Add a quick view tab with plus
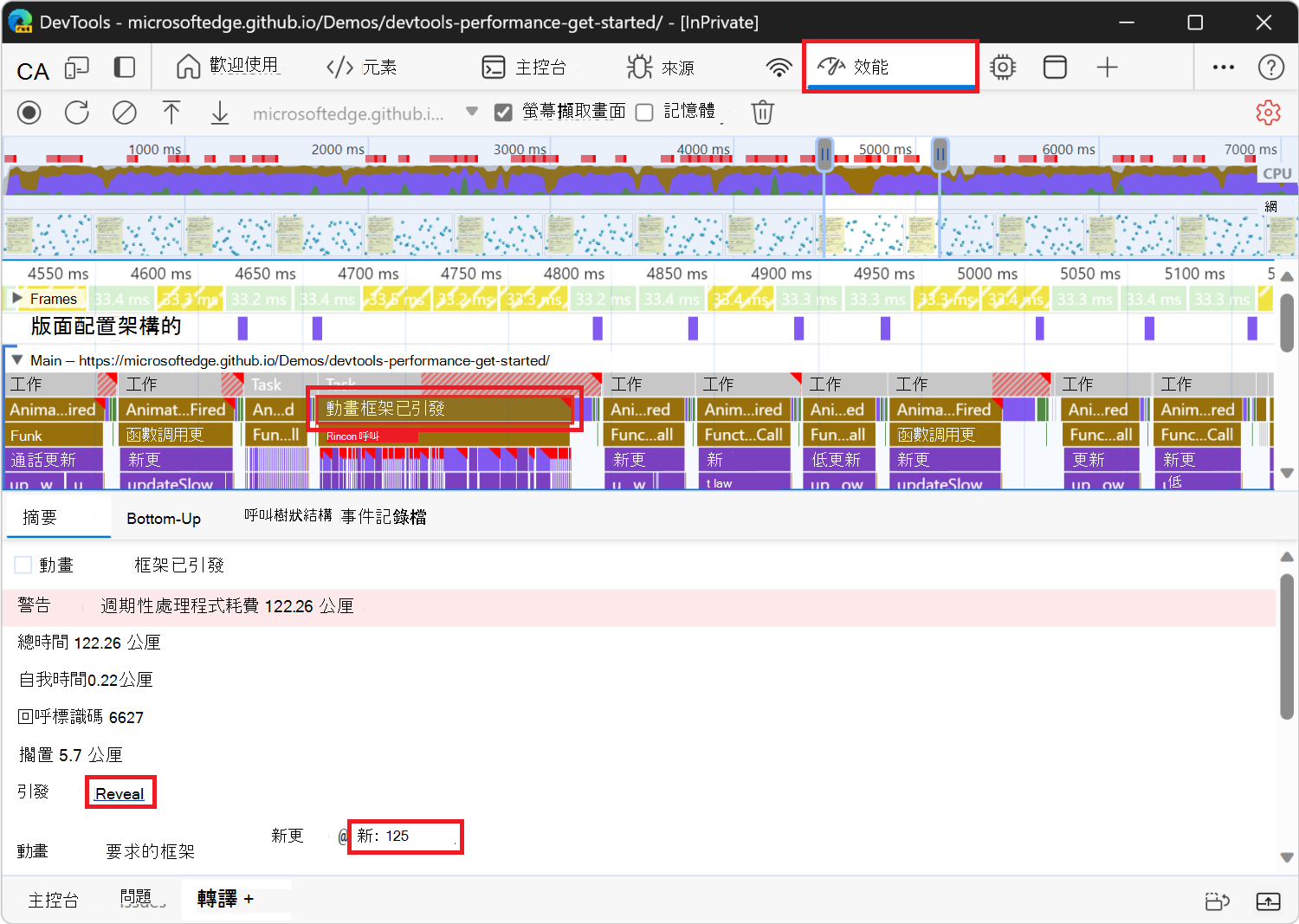Viewport: 1299px width, 924px height. pyautogui.click(x=249, y=899)
